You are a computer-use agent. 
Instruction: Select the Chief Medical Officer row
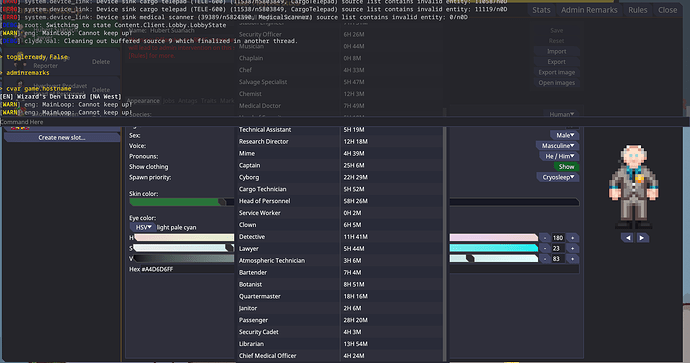coord(339,356)
